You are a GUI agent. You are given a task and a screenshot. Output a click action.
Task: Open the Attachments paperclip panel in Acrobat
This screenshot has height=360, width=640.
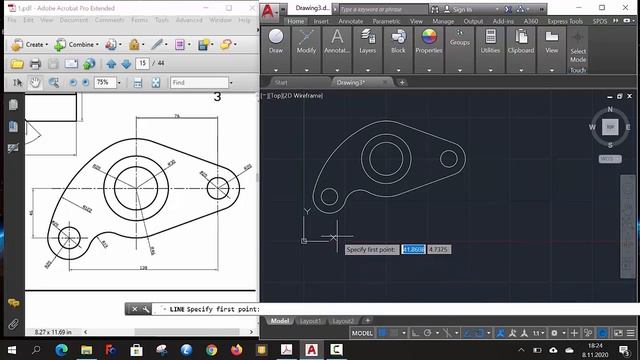(x=13, y=324)
